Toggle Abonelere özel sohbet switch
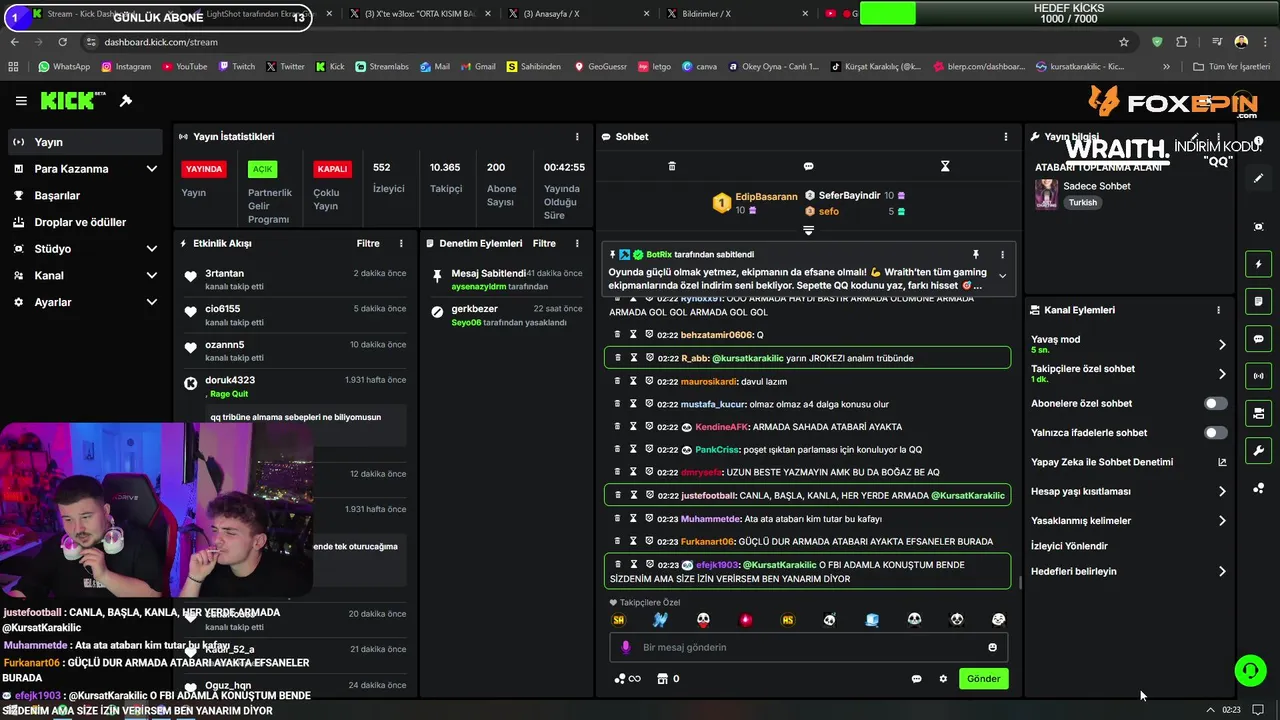Screen dimensions: 1280x720 (1215, 404)
